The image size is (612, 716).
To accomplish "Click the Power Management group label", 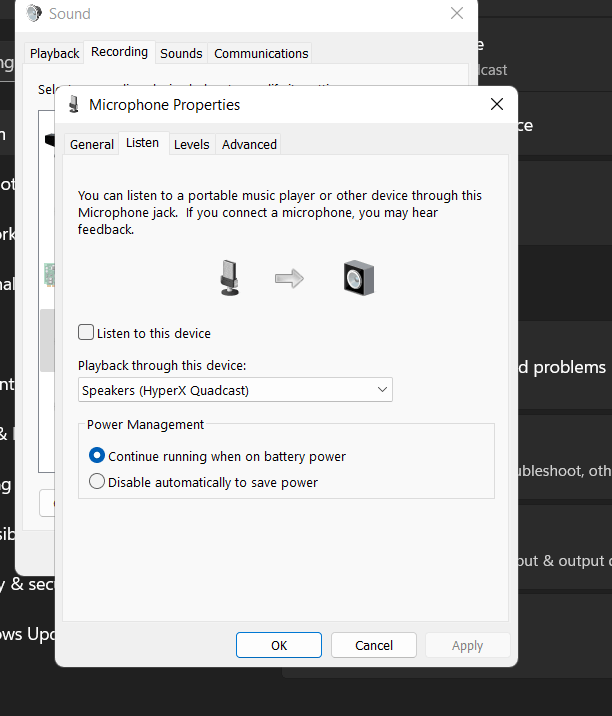I will coord(145,425).
